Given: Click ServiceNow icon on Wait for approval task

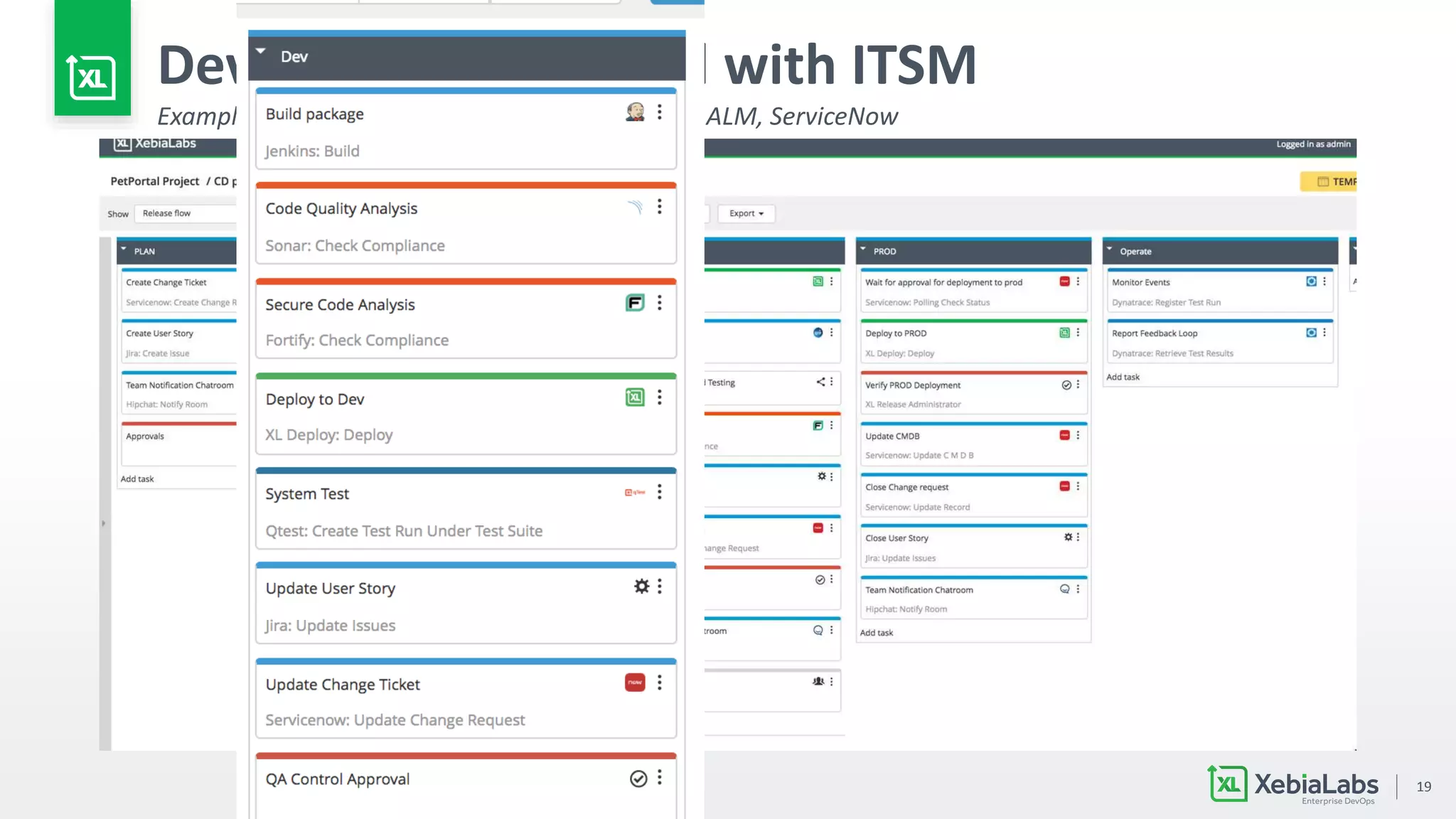Looking at the screenshot, I should [x=1065, y=282].
